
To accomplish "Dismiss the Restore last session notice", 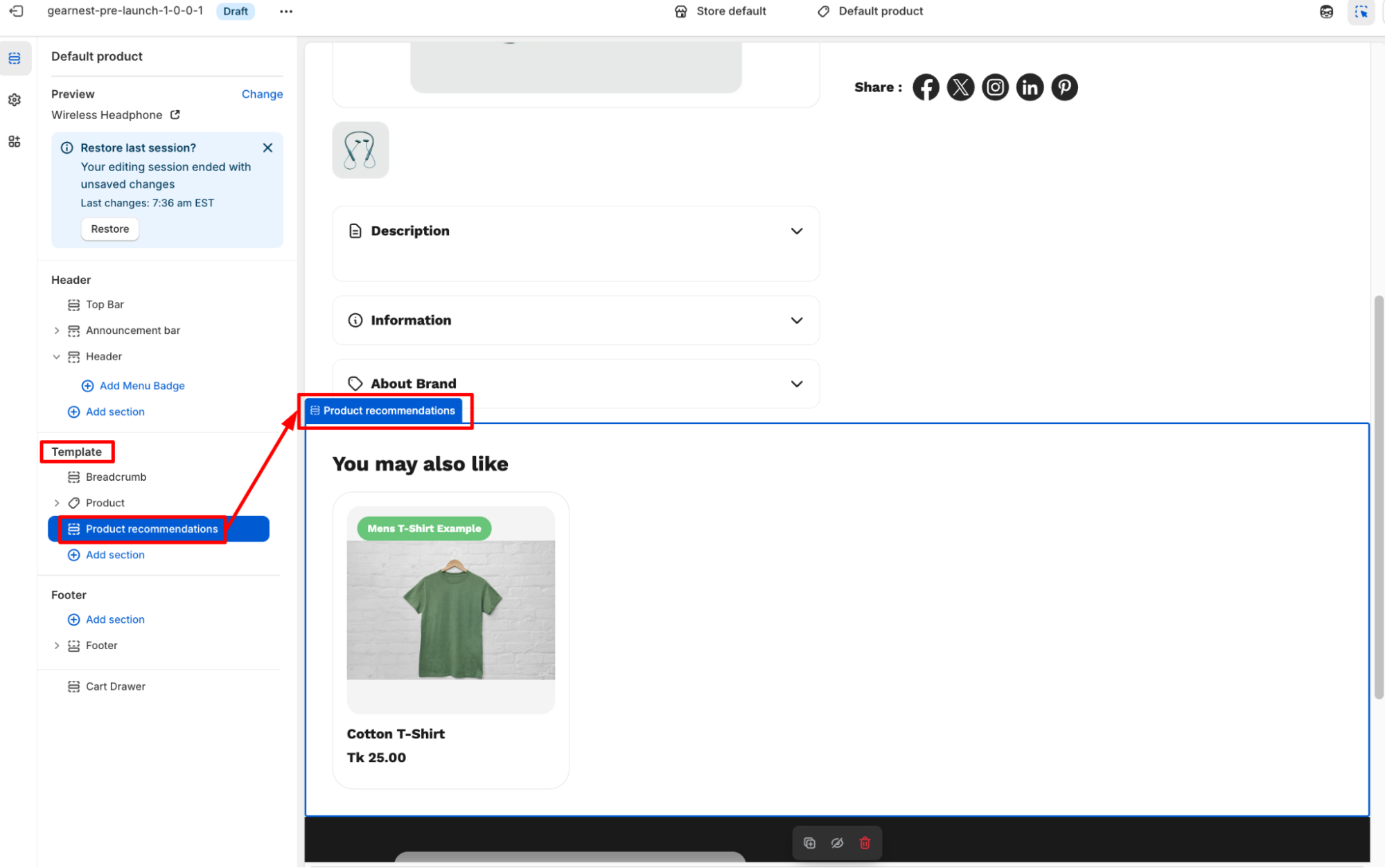I will [x=267, y=148].
